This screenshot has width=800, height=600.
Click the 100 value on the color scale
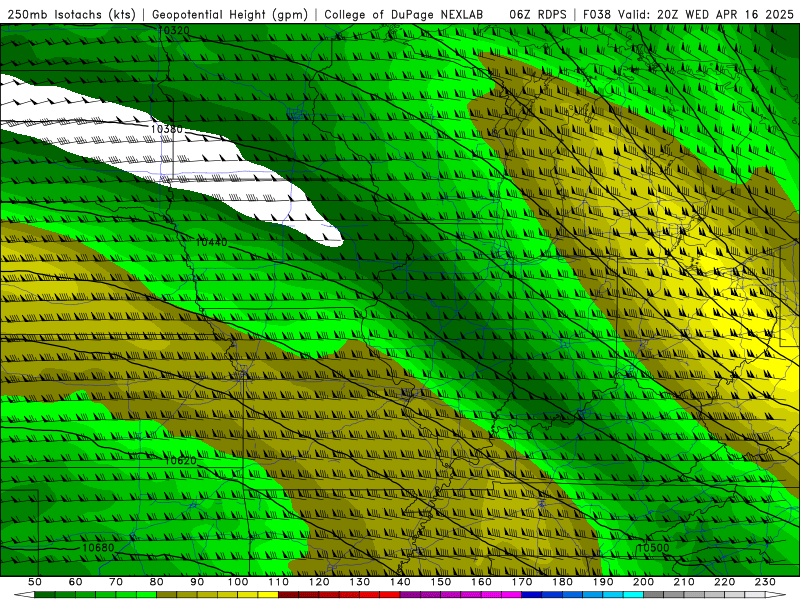[238, 582]
